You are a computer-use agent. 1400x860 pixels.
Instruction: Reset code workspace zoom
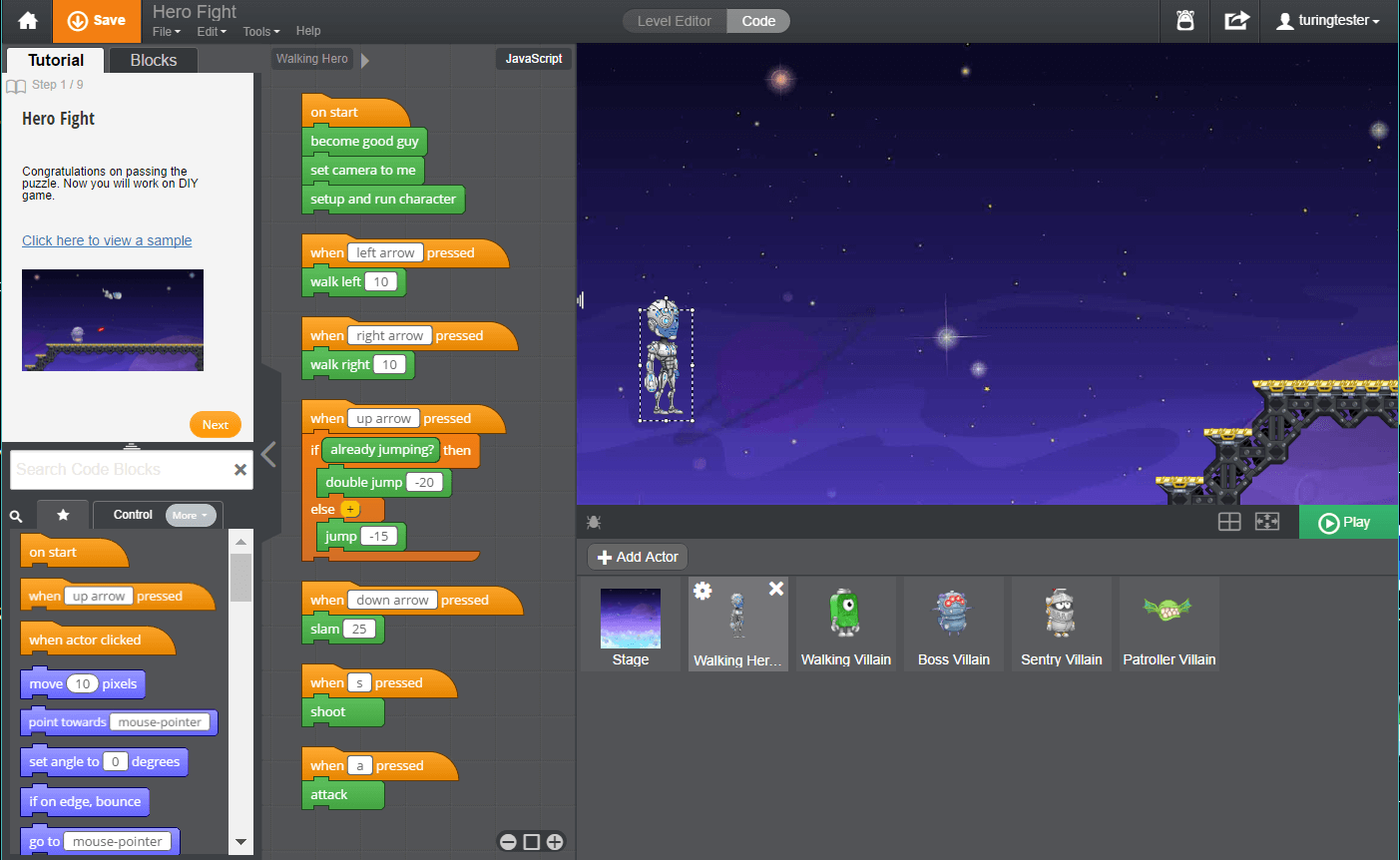(532, 842)
